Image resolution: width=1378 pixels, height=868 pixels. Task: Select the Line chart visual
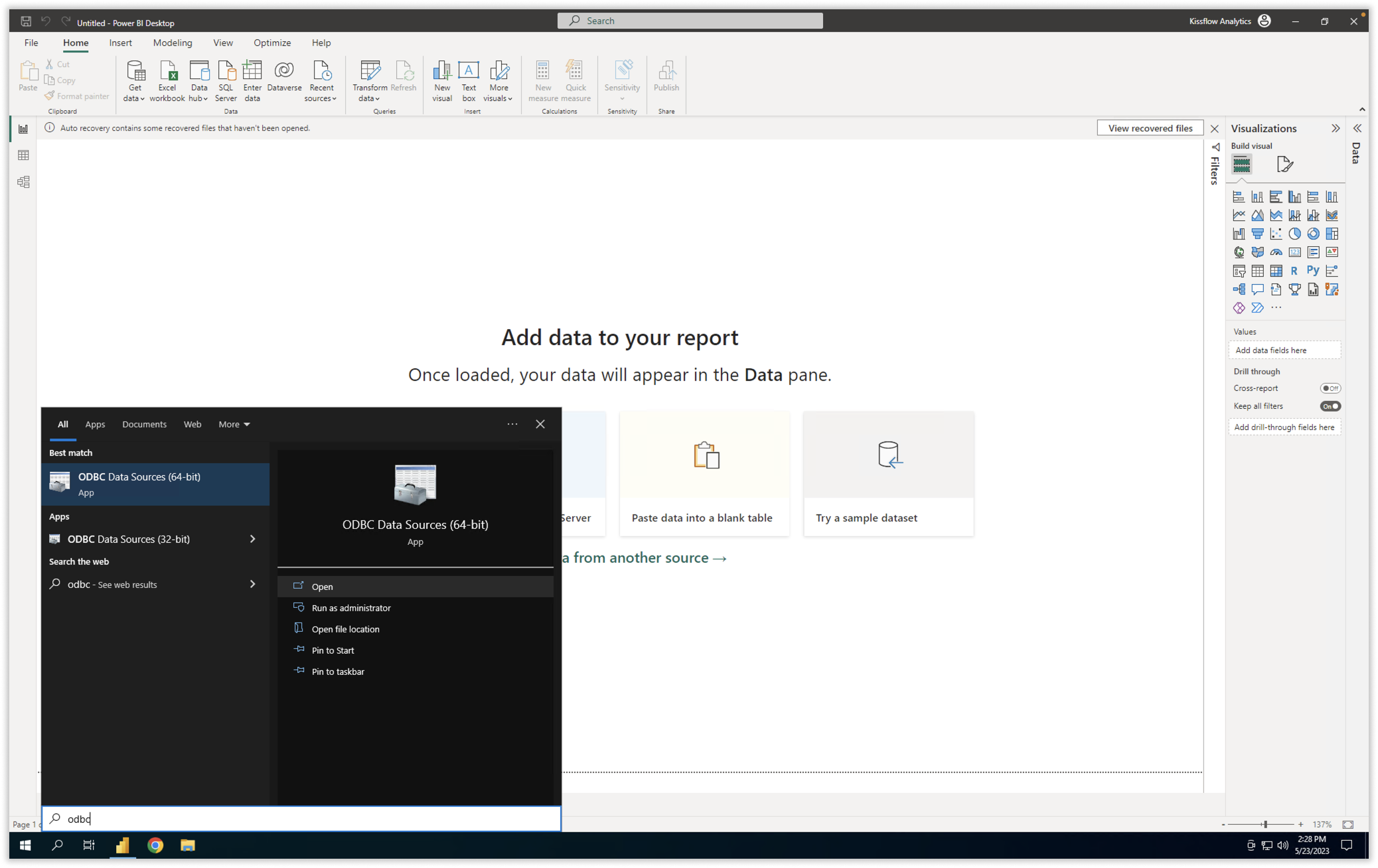pyautogui.click(x=1239, y=215)
